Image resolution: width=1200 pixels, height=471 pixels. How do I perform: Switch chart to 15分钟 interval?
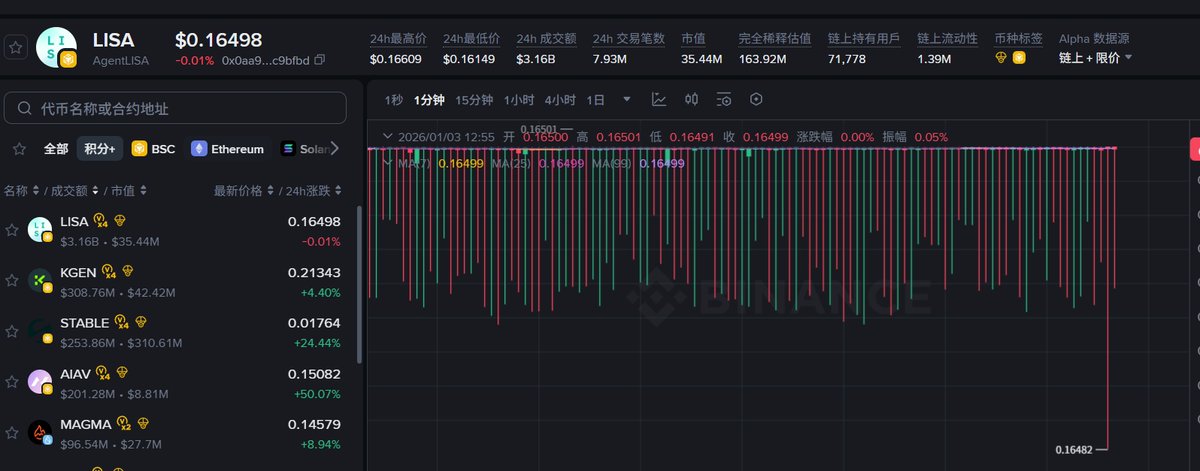point(474,99)
